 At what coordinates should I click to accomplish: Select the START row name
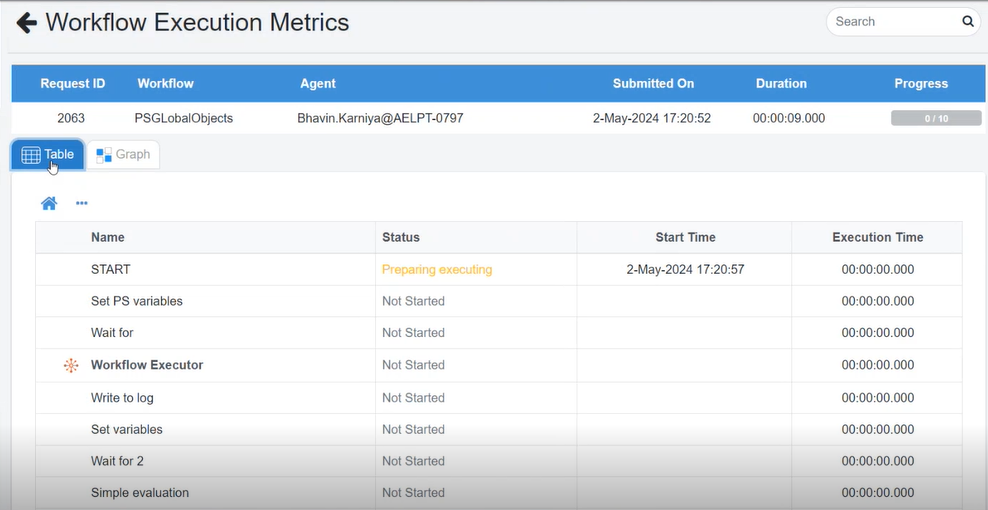tap(111, 269)
